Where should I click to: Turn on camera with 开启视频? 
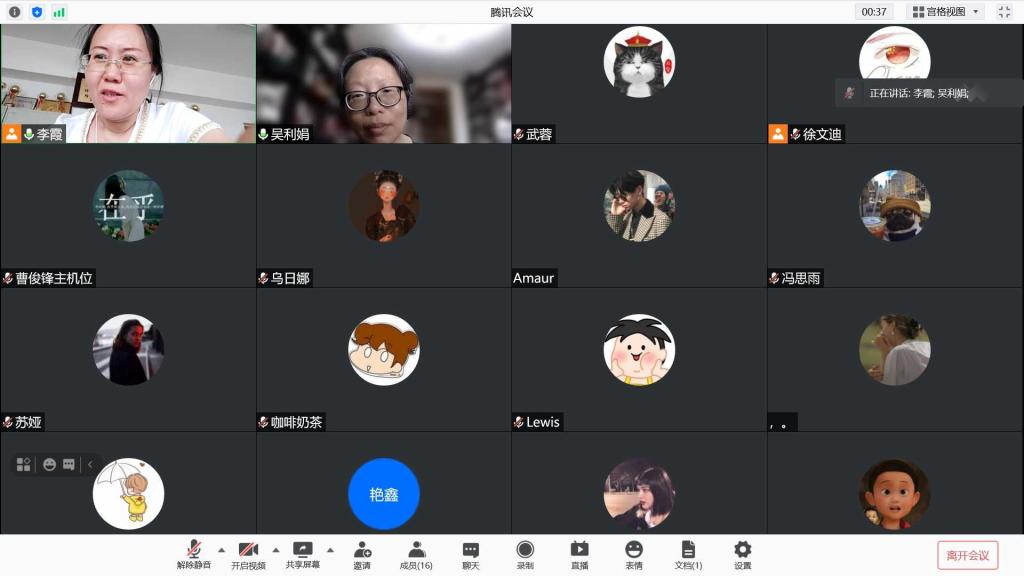[x=248, y=554]
